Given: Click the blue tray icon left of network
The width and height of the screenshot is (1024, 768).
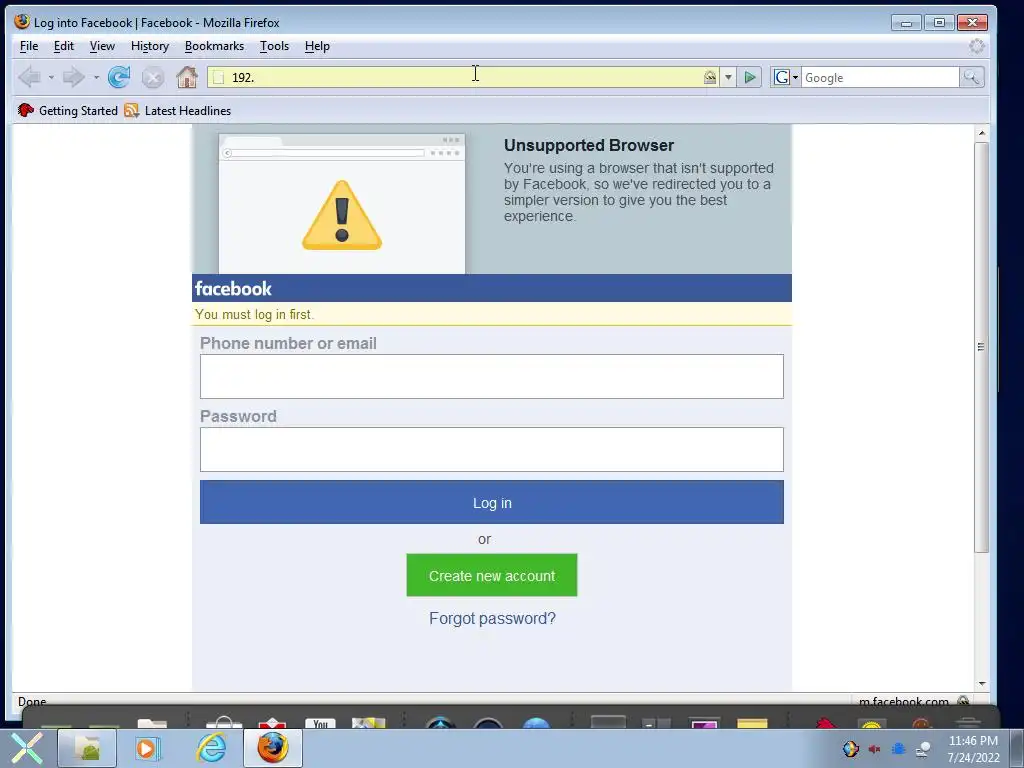Looking at the screenshot, I should pos(899,749).
